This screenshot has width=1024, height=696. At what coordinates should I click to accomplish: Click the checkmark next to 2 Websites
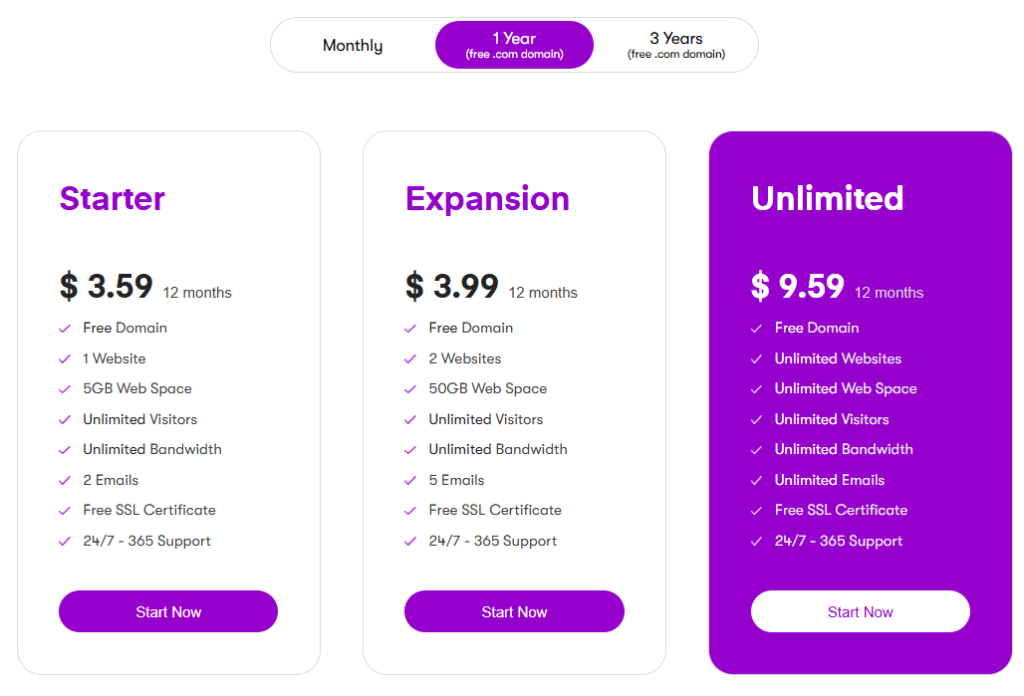tap(409, 358)
